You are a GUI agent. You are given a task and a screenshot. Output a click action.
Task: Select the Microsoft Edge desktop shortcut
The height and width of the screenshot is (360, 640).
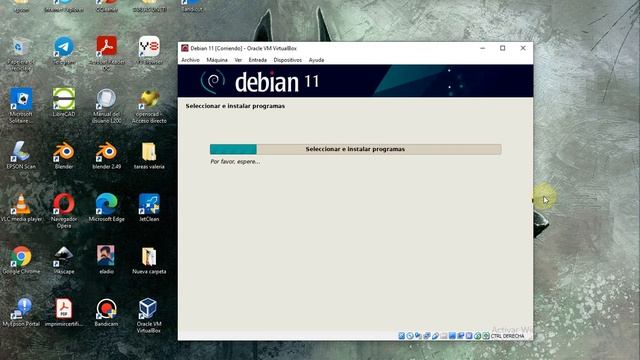[x=107, y=207]
